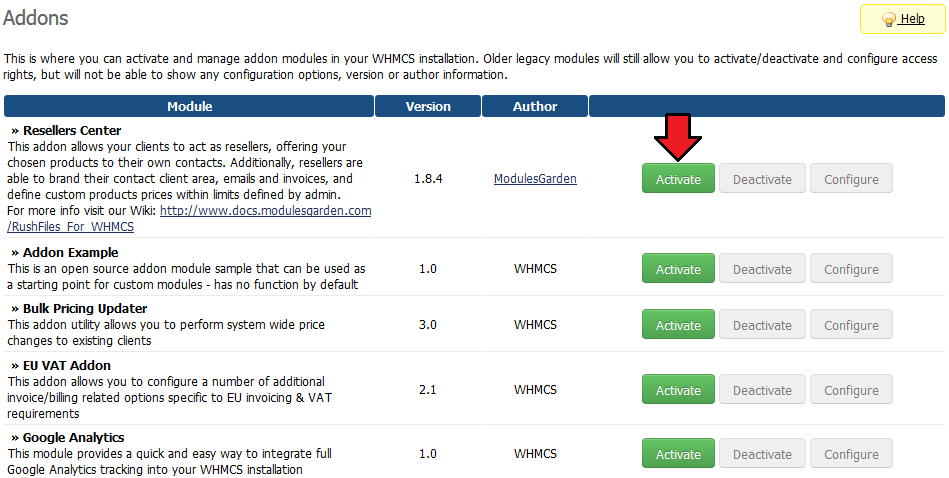Open Configure for Addon Example
Image resolution: width=949 pixels, height=478 pixels.
(x=851, y=269)
